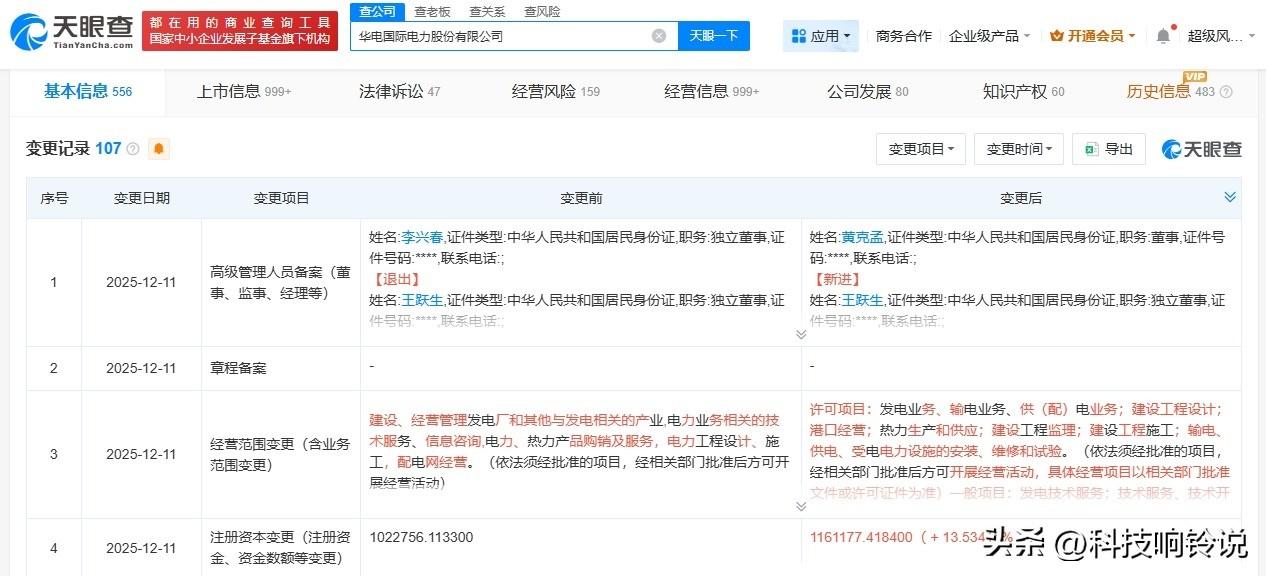Click the membership crown icon

1057,36
